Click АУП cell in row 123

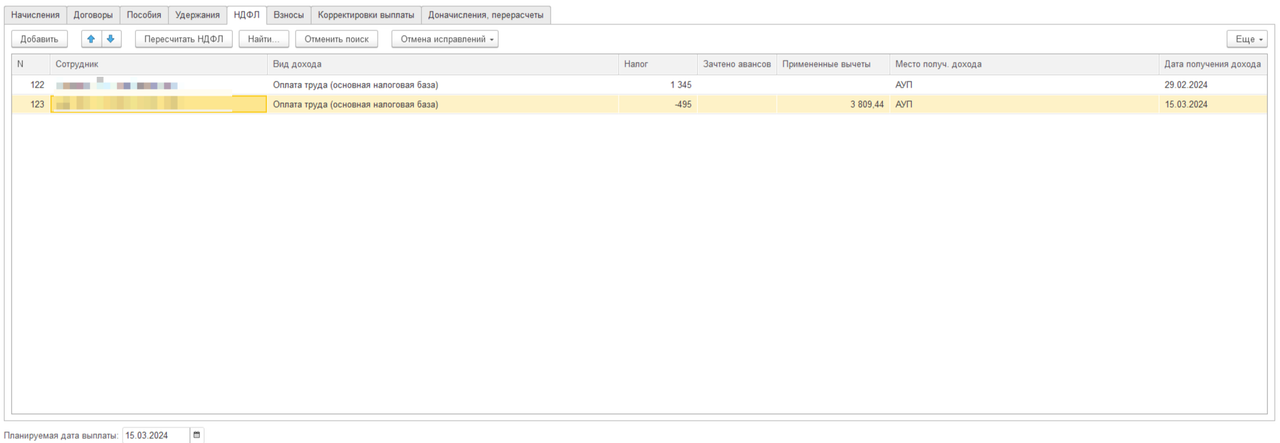pyautogui.click(x=1024, y=104)
